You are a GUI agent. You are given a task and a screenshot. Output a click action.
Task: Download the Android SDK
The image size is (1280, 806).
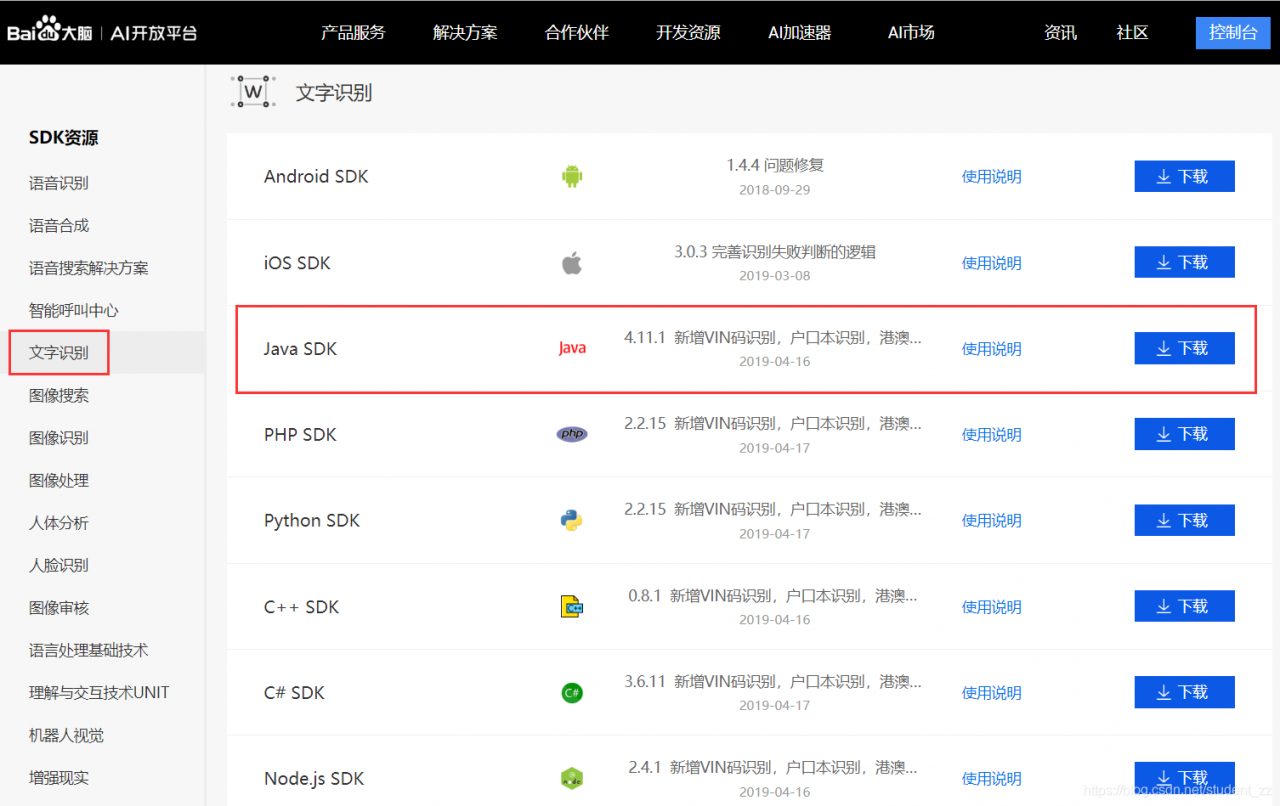[1184, 176]
